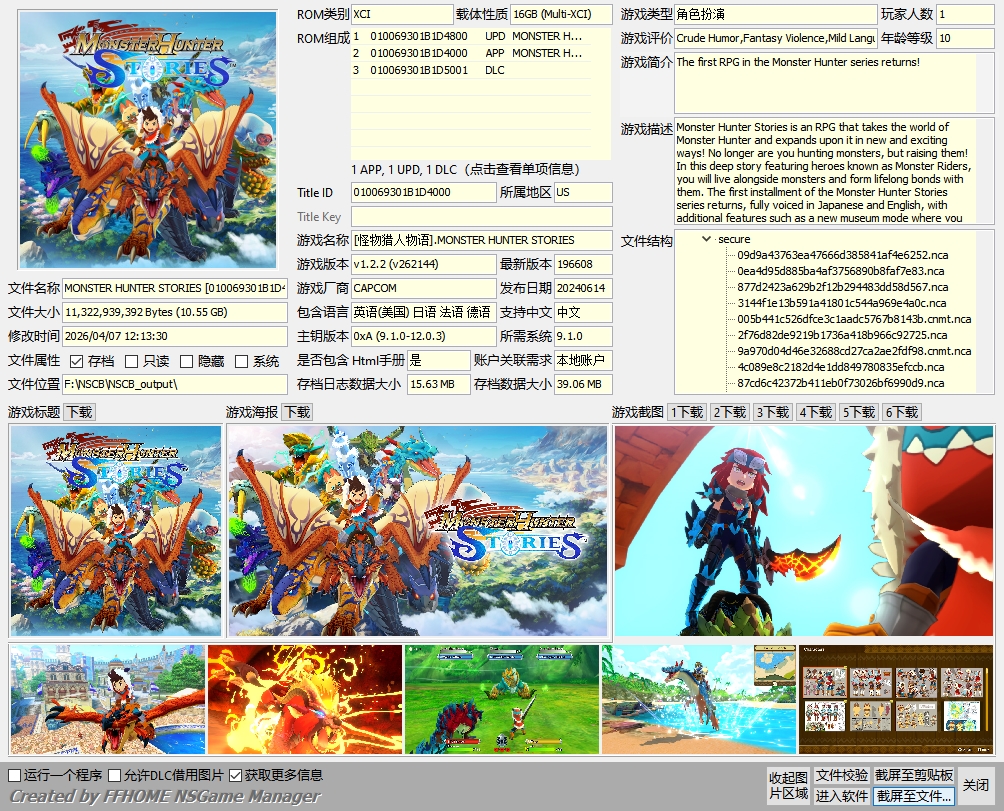Click the wide game poster banner image

tap(417, 531)
